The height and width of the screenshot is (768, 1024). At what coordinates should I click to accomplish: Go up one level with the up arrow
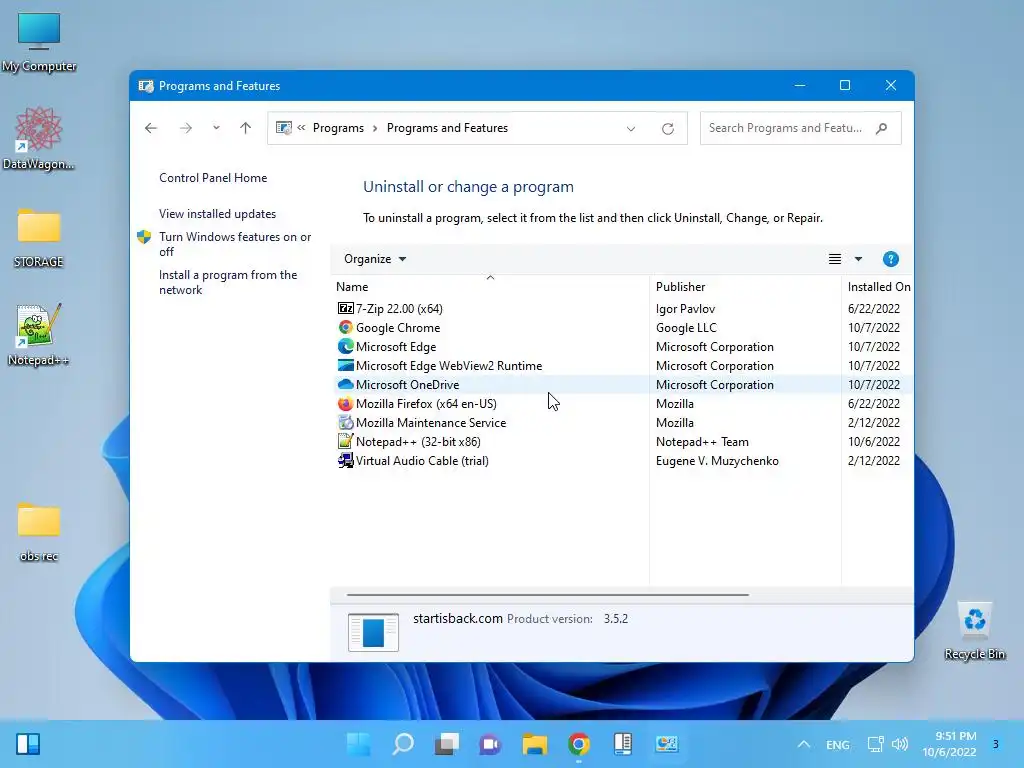point(246,128)
